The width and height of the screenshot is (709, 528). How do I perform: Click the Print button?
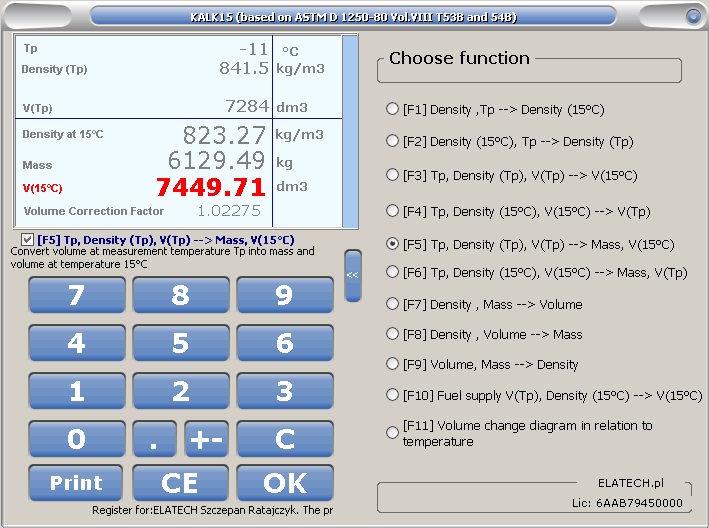point(76,483)
